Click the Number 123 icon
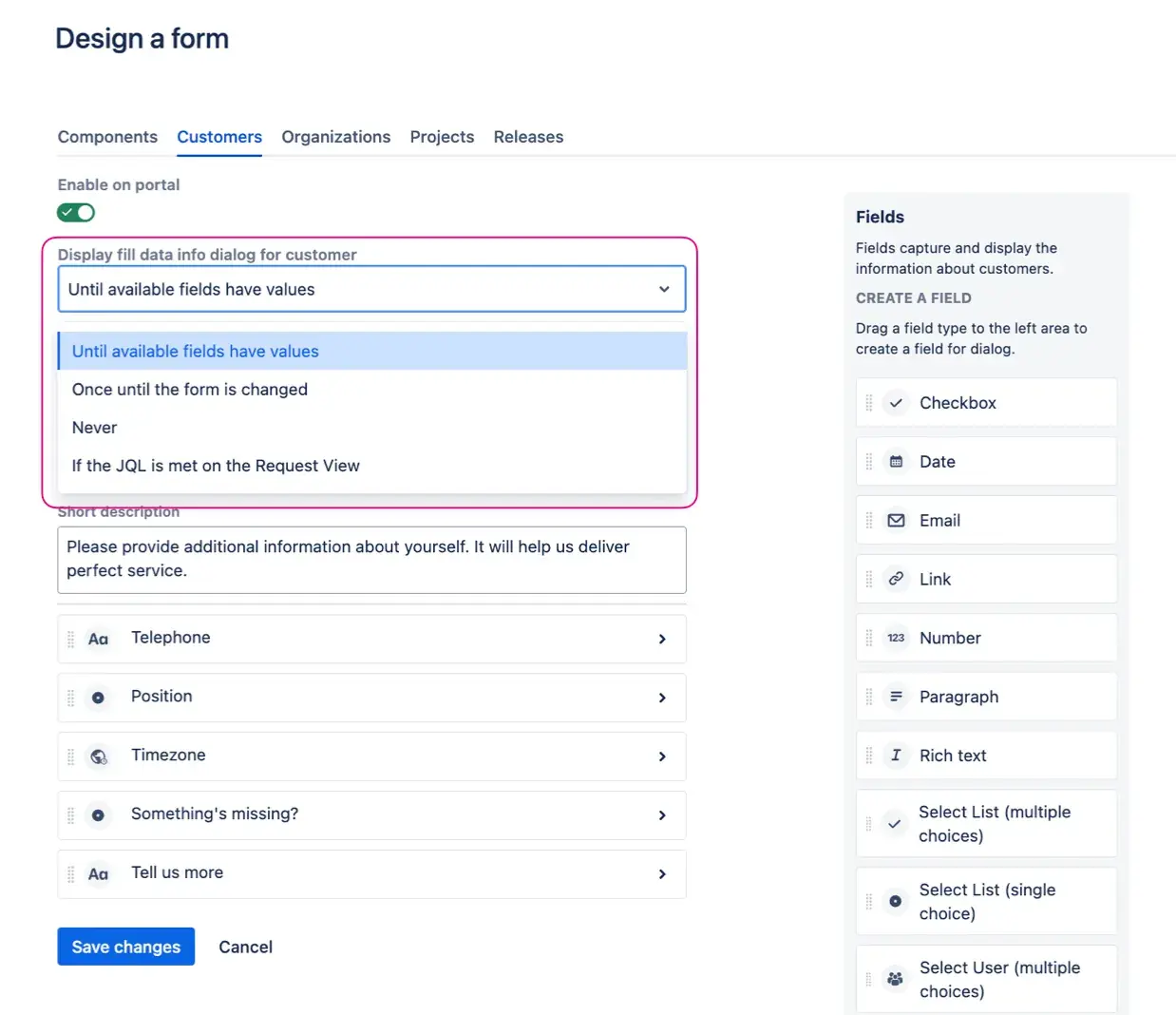Screen dimensions: 1176x1015 click(895, 638)
